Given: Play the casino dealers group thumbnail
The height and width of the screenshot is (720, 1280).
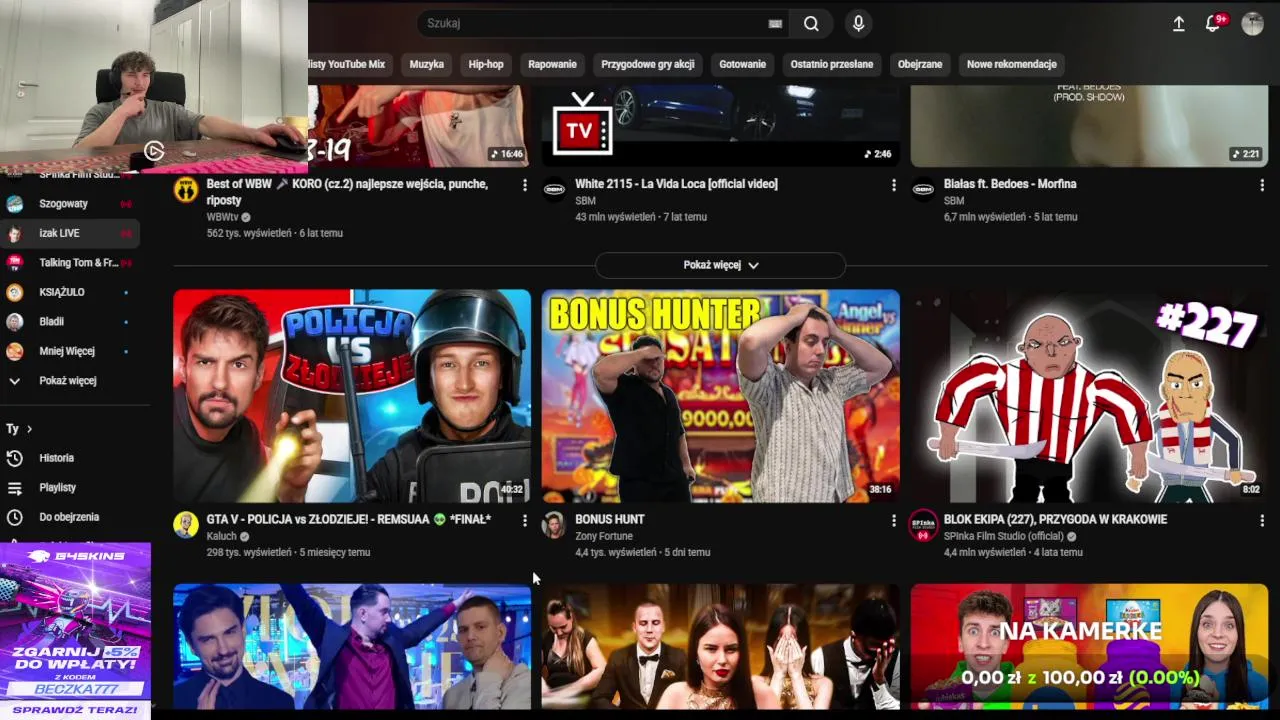Looking at the screenshot, I should click(720, 646).
